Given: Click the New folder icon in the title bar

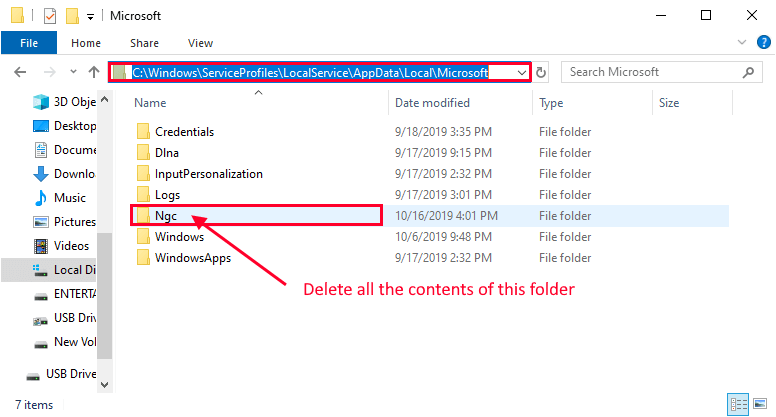Looking at the screenshot, I should coord(71,16).
